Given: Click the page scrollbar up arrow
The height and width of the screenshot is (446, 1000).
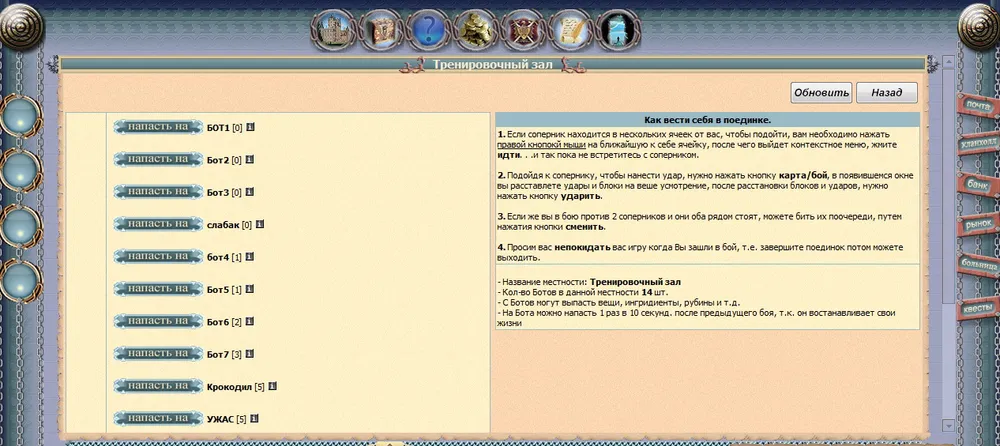Looking at the screenshot, I should tap(948, 62).
